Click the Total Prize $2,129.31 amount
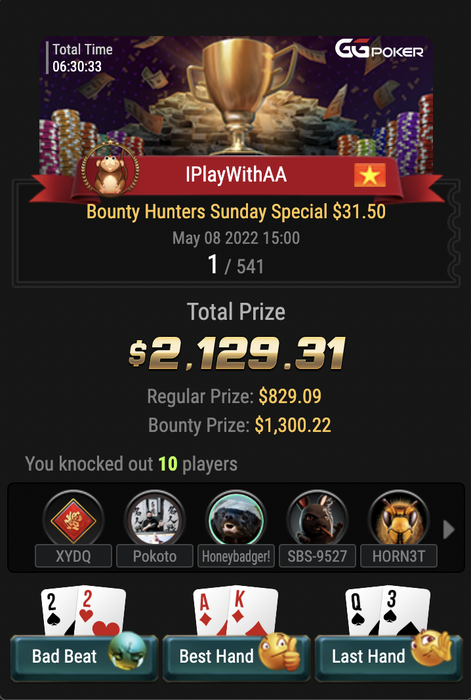Screen dimensions: 471x700 pyautogui.click(x=237, y=354)
